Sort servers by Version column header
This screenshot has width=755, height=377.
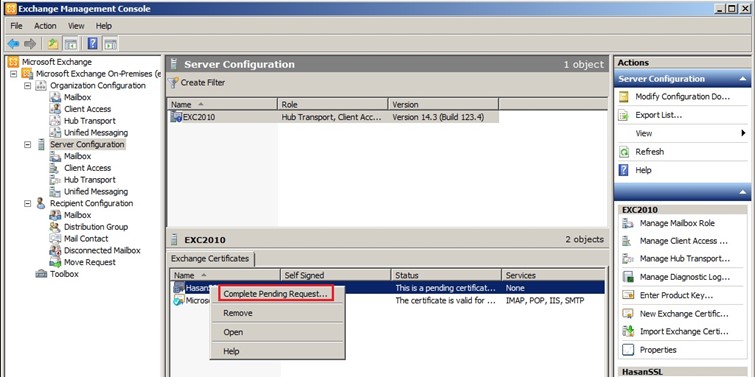(443, 104)
